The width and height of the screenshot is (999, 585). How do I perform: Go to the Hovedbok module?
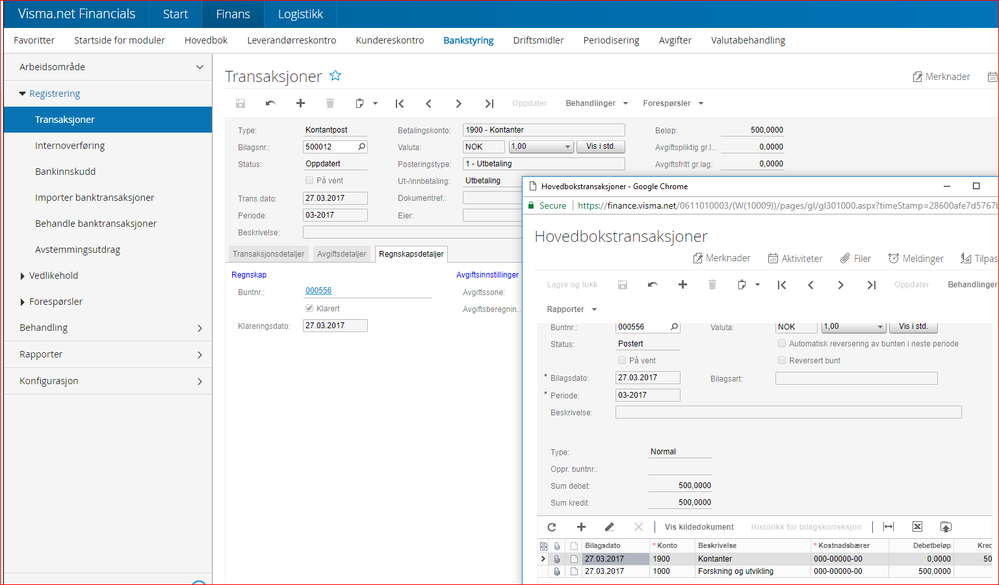click(x=206, y=40)
